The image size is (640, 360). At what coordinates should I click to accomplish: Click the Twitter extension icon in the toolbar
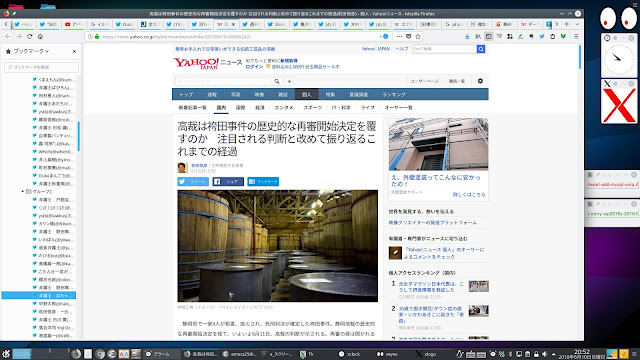(542, 36)
